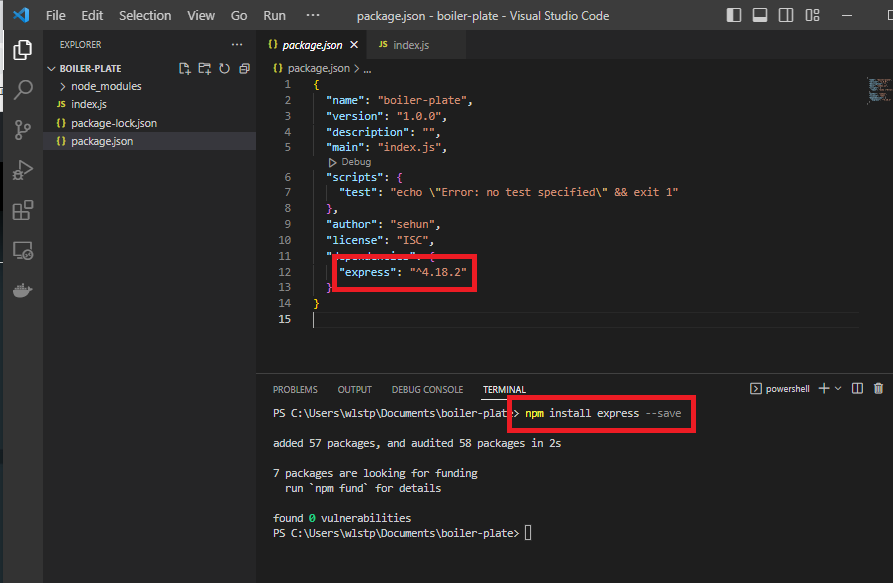The image size is (893, 583).
Task: Click the "boiler-plate" name value
Action: 422,100
